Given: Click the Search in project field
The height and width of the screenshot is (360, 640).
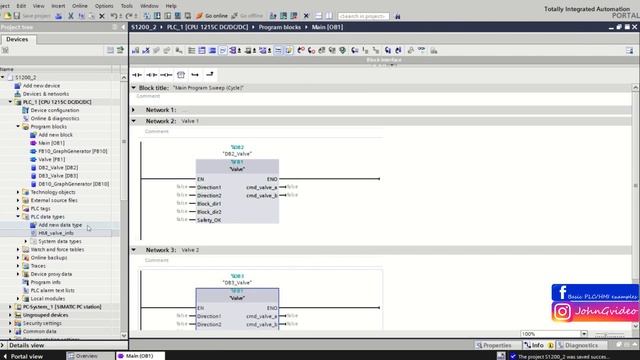Looking at the screenshot, I should coord(363,16).
